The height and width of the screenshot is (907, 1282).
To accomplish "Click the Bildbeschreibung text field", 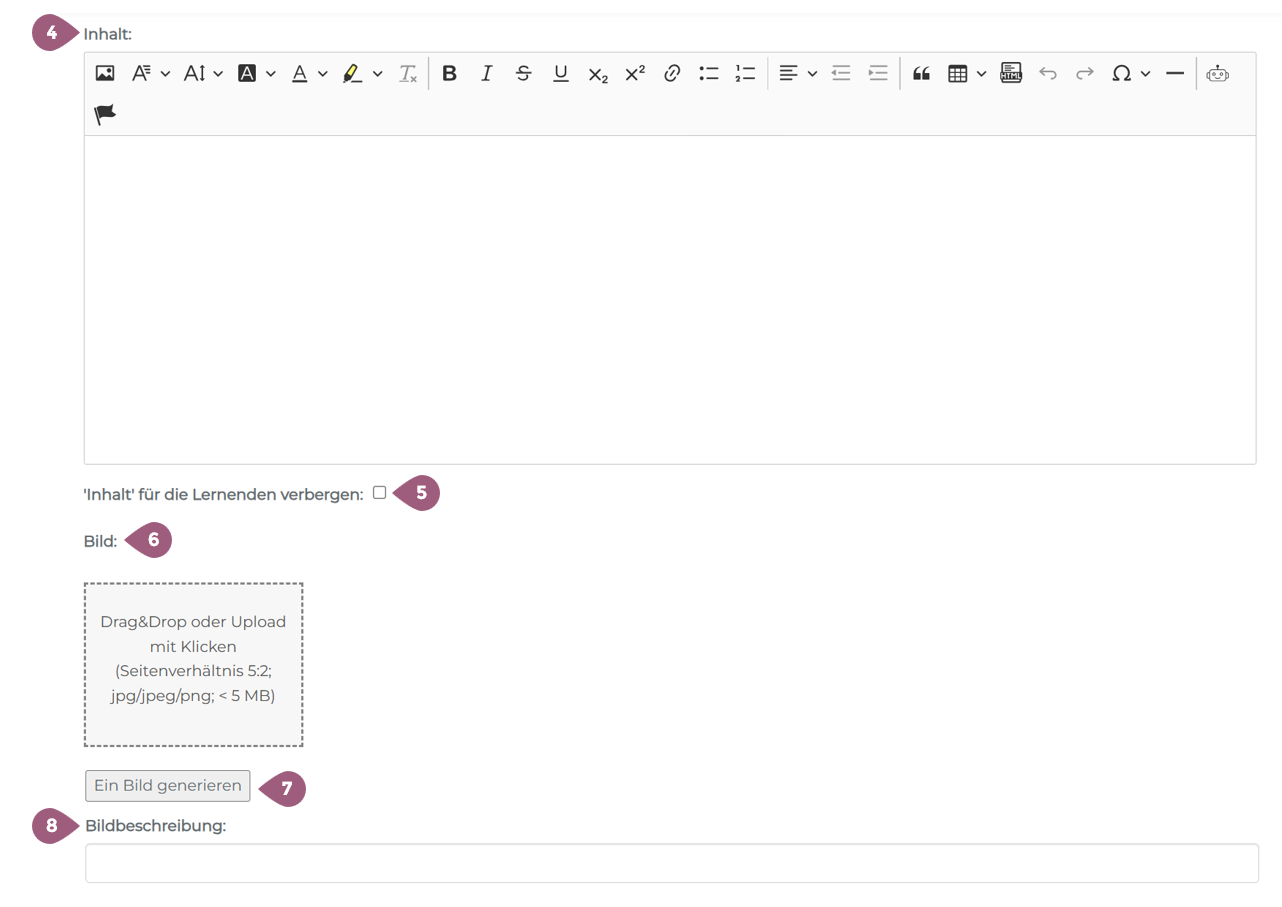I will [671, 863].
